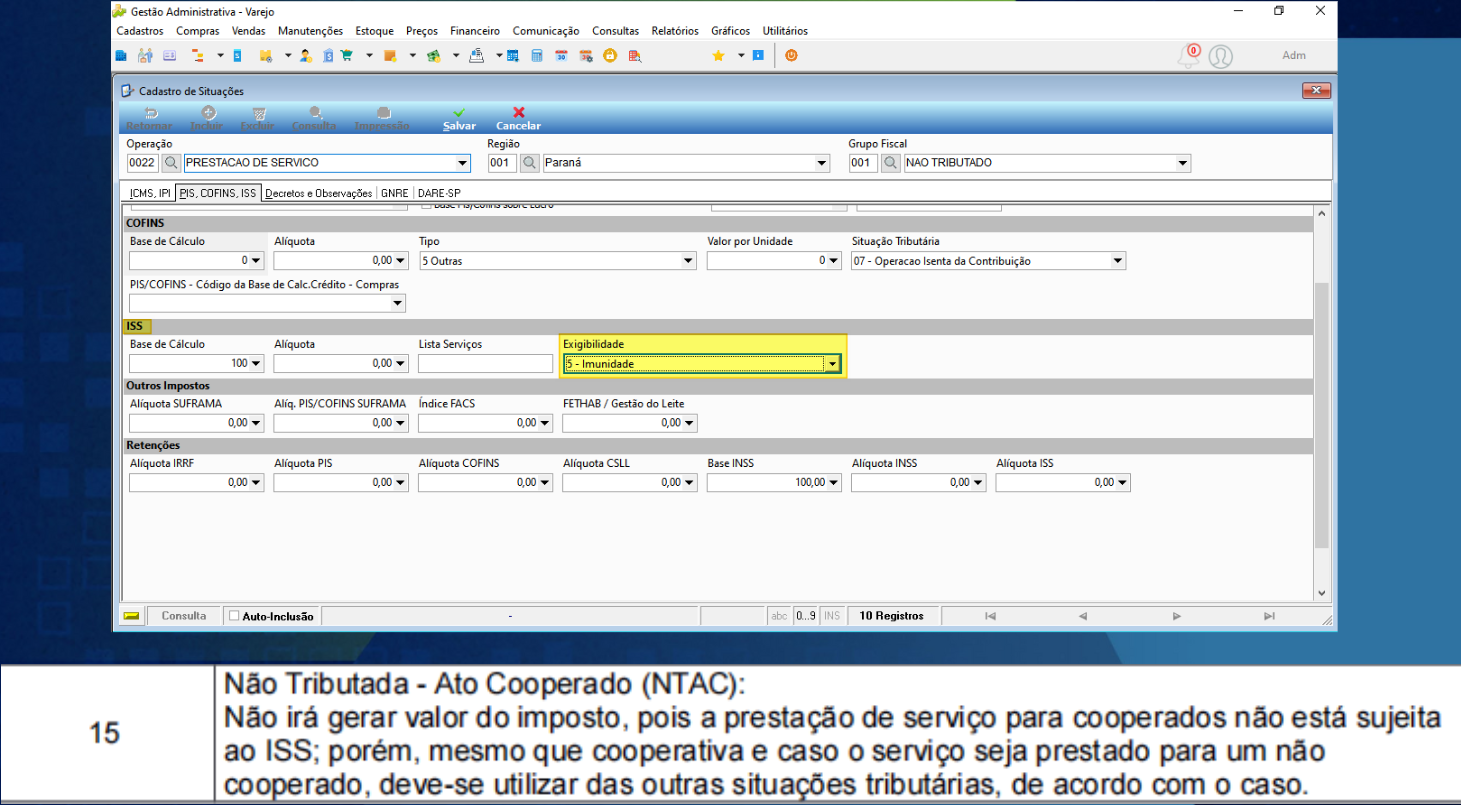Enable the Auto-Inclusão checkbox

(x=234, y=616)
